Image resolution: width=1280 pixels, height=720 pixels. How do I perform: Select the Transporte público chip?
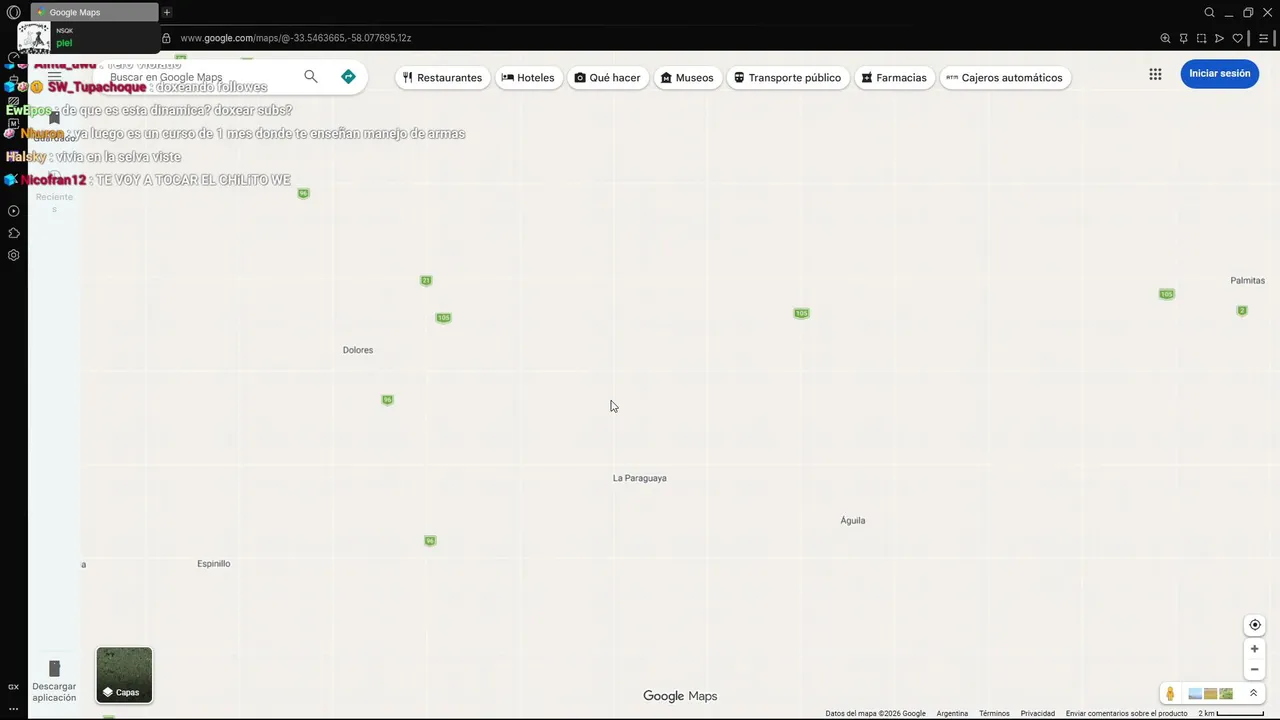(787, 77)
